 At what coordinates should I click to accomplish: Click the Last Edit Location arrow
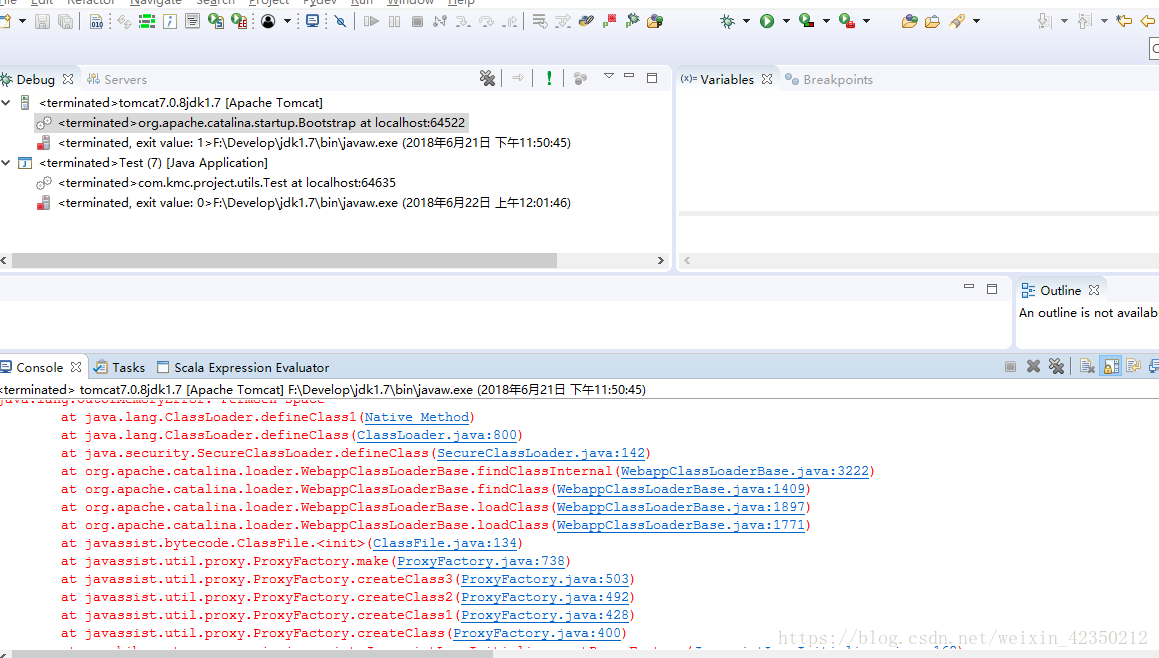click(x=1124, y=21)
